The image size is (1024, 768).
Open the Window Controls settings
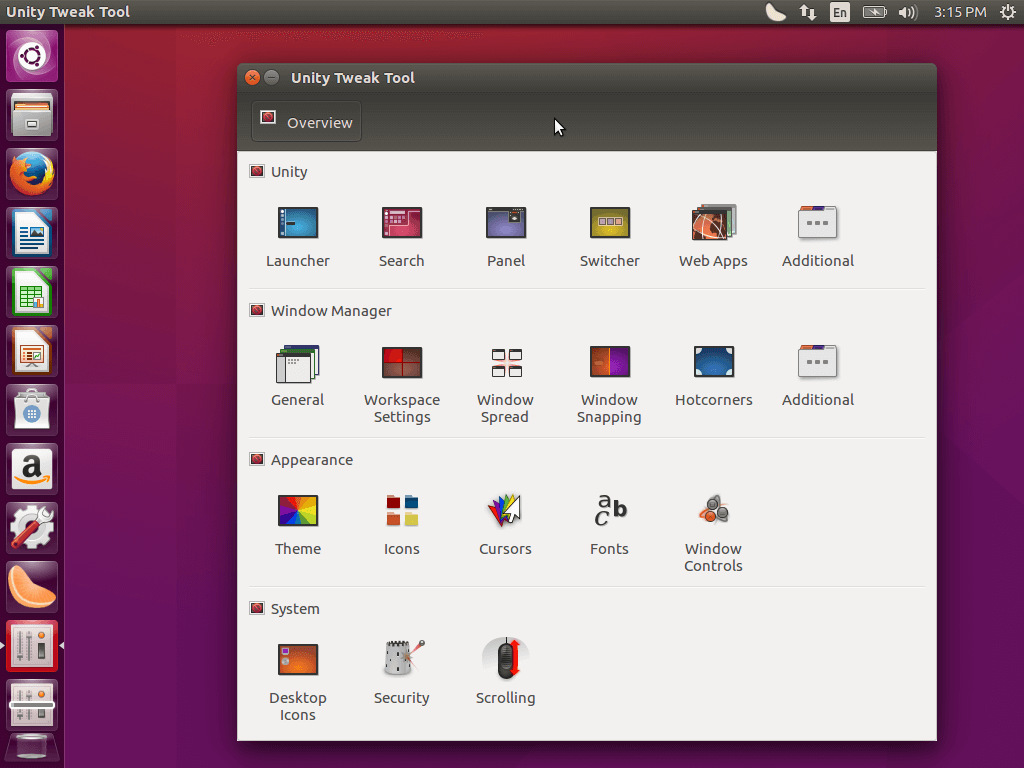[713, 510]
